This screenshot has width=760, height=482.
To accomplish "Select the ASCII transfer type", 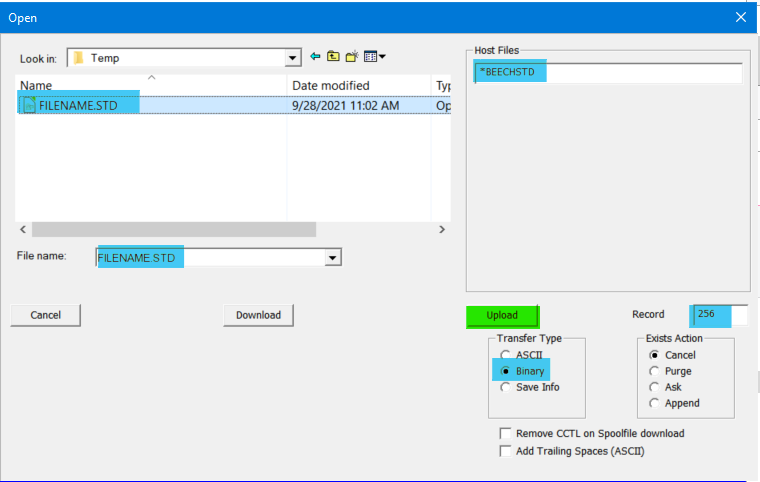I will pos(506,355).
